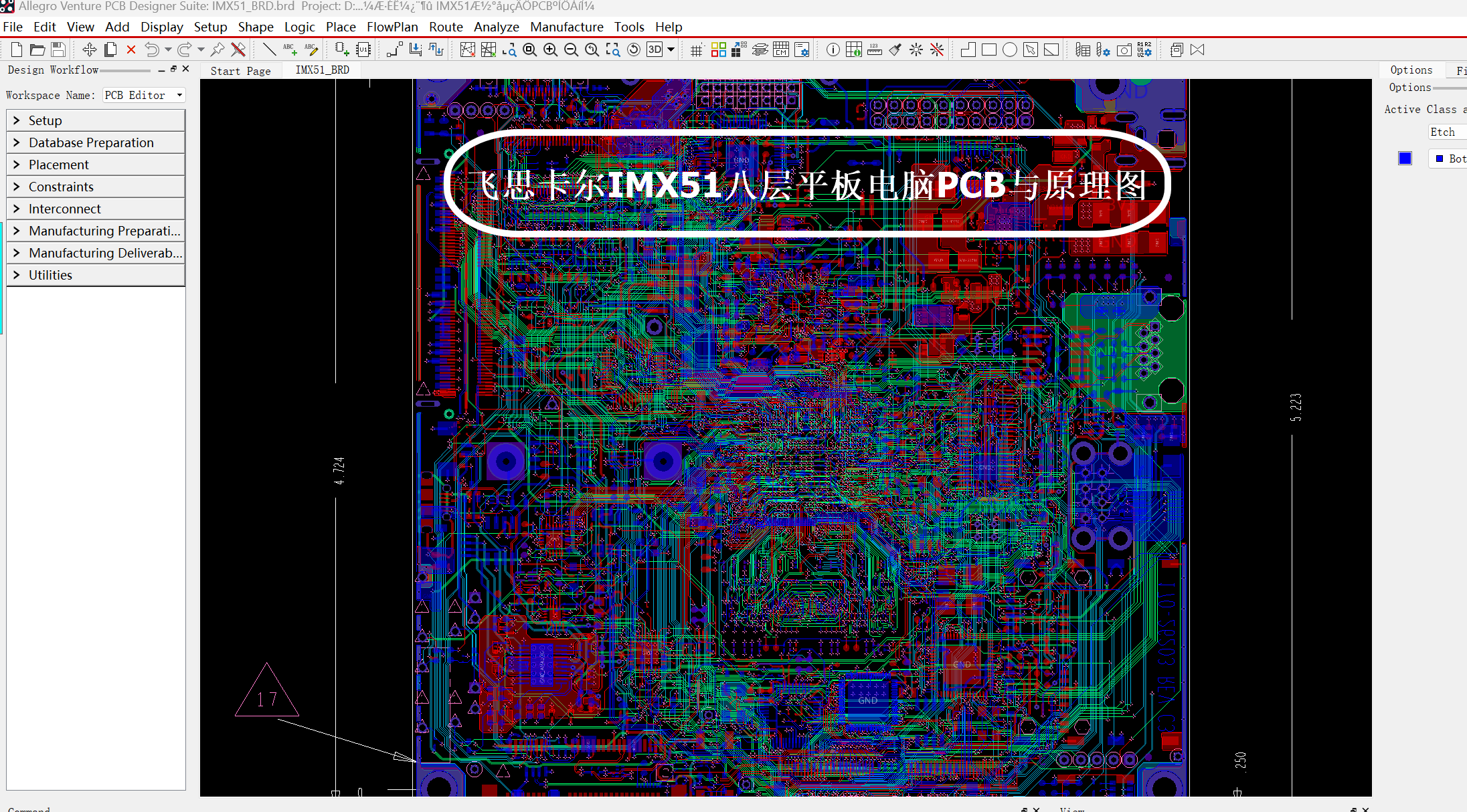The width and height of the screenshot is (1467, 812).
Task: Expand the Setup workflow section
Action: pos(96,120)
